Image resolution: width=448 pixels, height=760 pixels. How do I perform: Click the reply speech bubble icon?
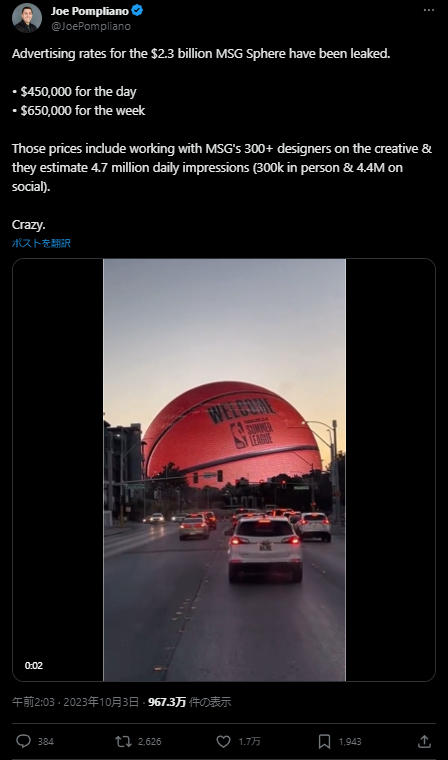click(23, 741)
